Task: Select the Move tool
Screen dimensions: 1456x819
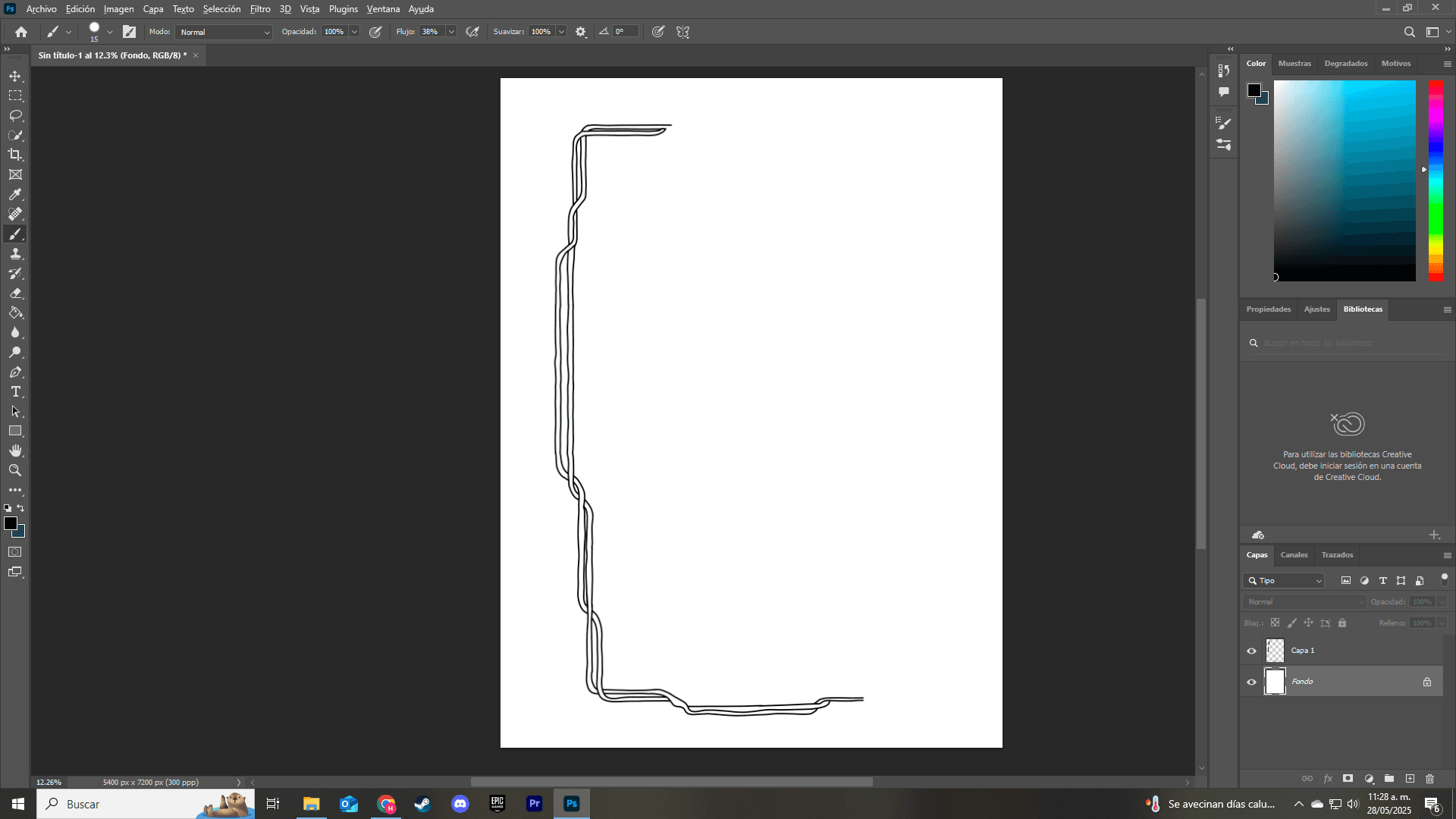Action: (15, 77)
